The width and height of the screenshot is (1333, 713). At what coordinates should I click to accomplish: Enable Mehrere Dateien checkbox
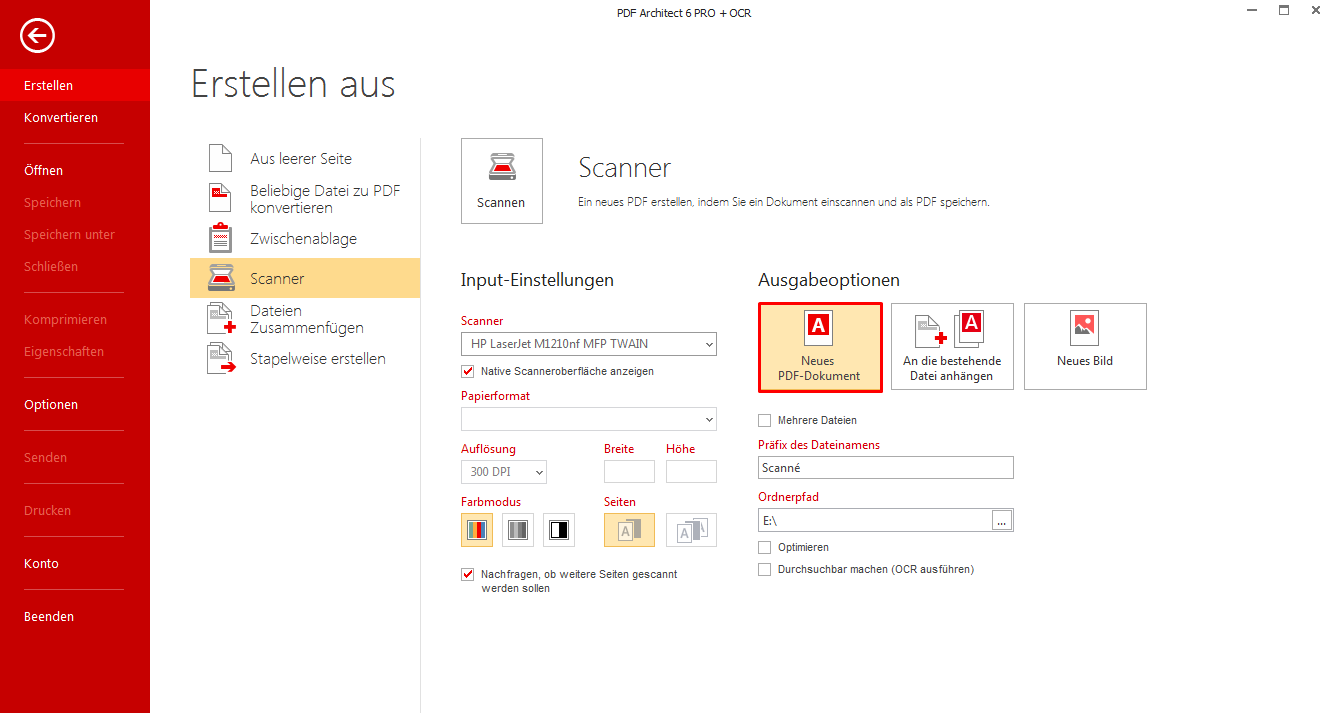click(x=765, y=421)
